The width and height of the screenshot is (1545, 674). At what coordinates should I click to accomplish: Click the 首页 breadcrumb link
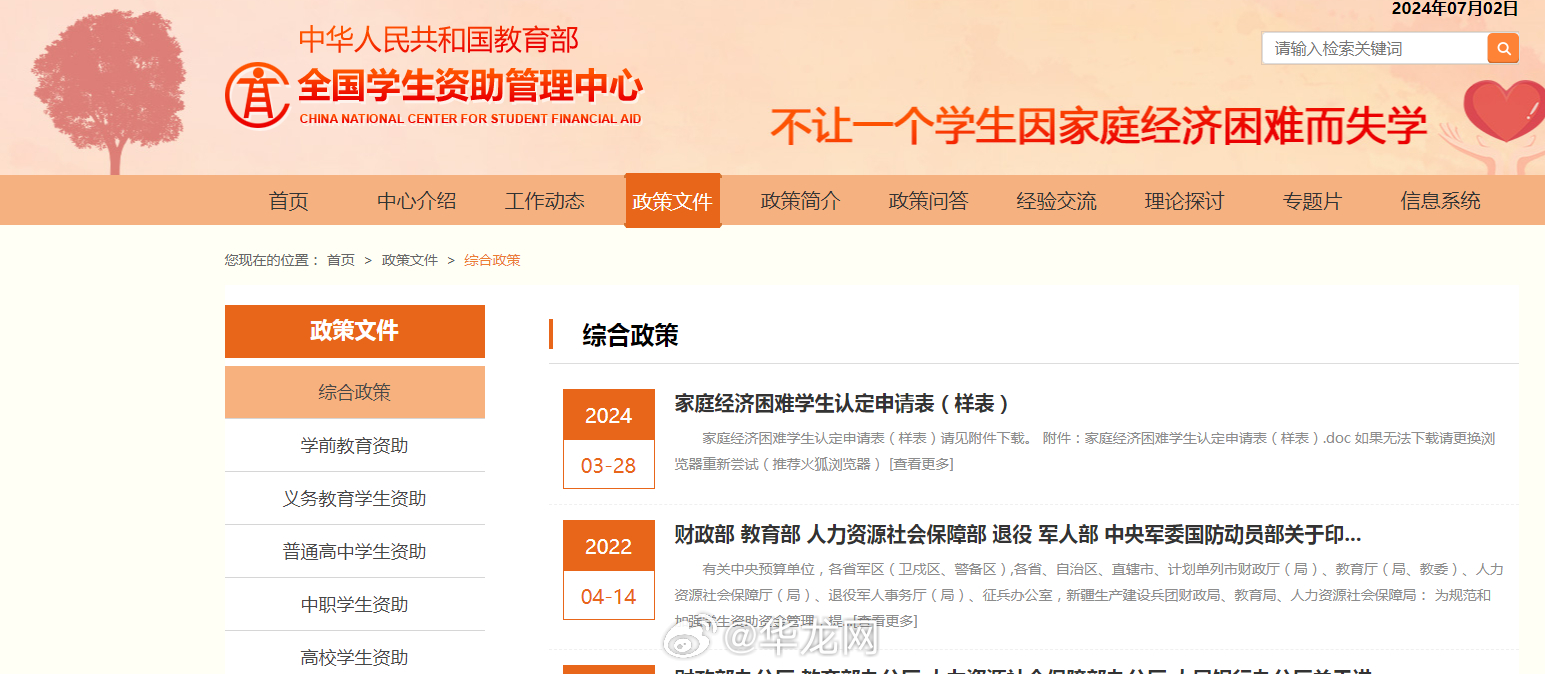tap(341, 260)
